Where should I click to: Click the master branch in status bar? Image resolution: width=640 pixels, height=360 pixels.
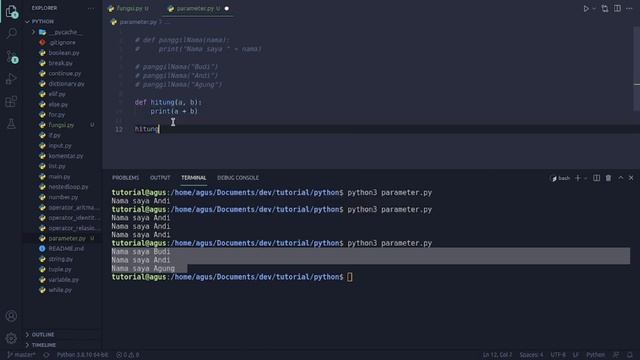21,355
